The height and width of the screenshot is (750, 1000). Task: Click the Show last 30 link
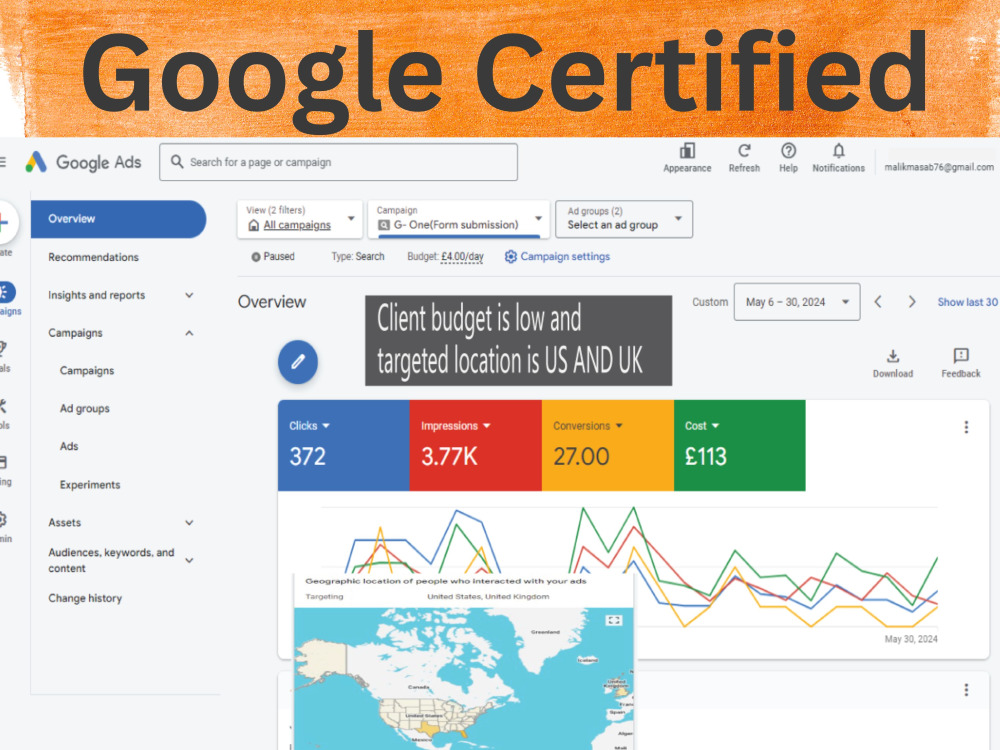(x=967, y=302)
